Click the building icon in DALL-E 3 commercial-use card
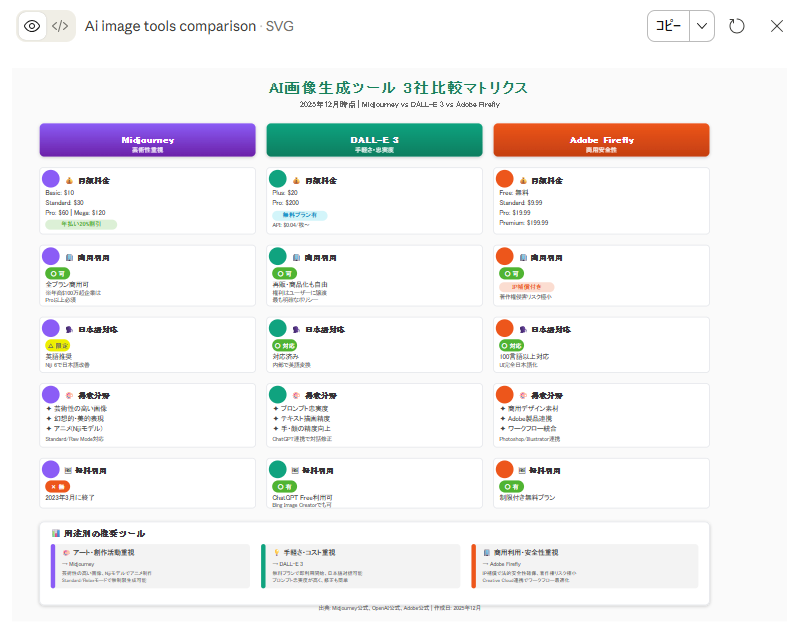The image size is (798, 634). tap(297, 258)
